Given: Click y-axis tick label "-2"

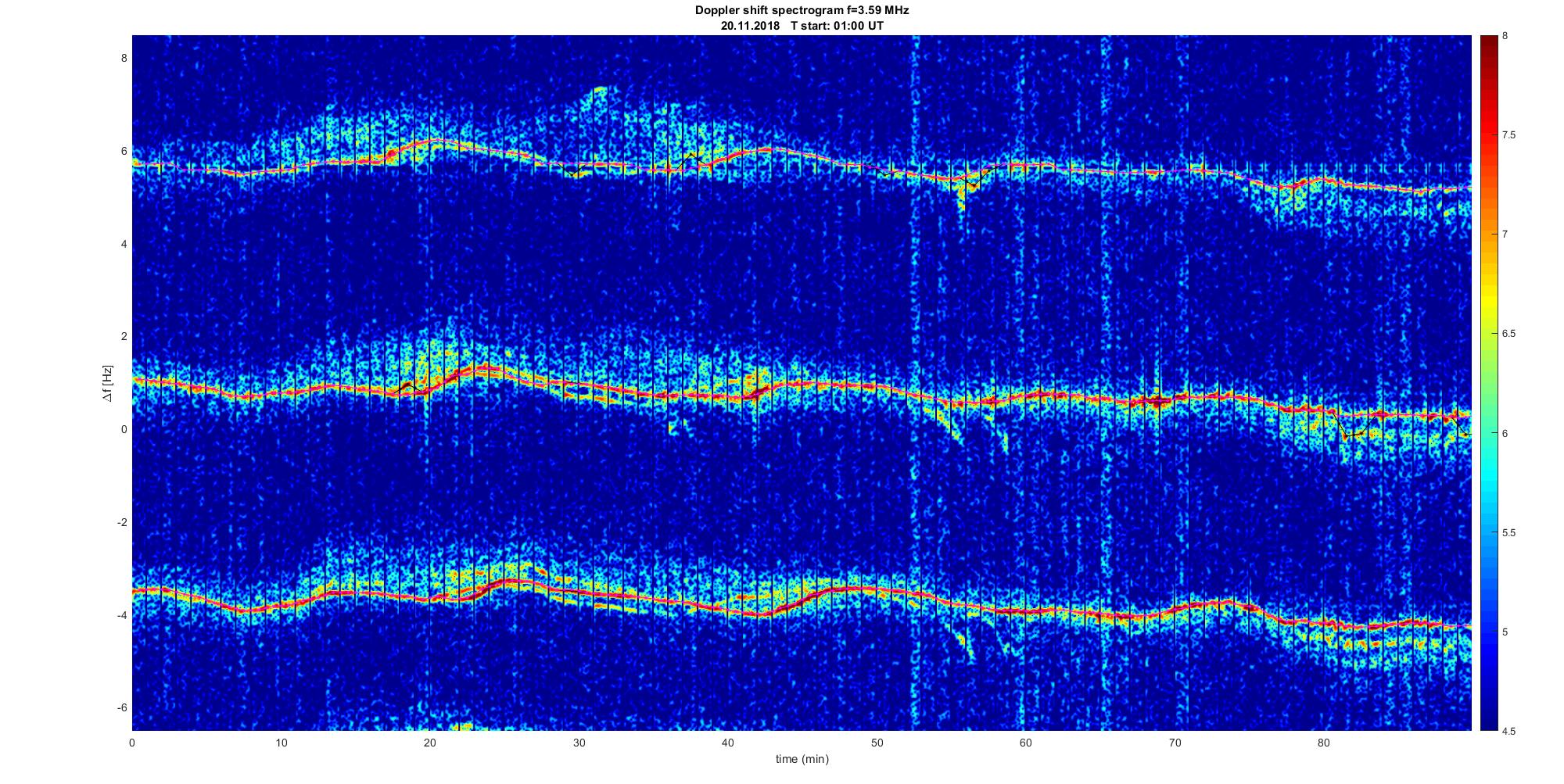Looking at the screenshot, I should (122, 522).
